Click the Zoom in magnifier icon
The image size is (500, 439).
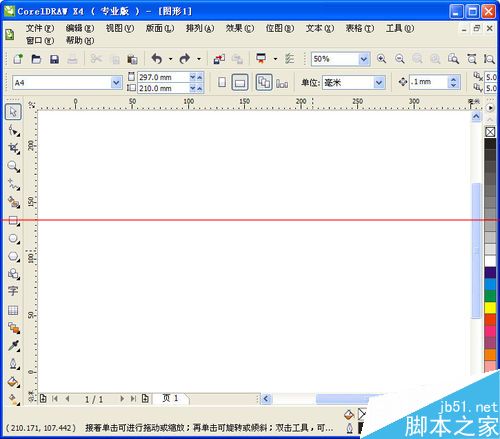[381, 59]
